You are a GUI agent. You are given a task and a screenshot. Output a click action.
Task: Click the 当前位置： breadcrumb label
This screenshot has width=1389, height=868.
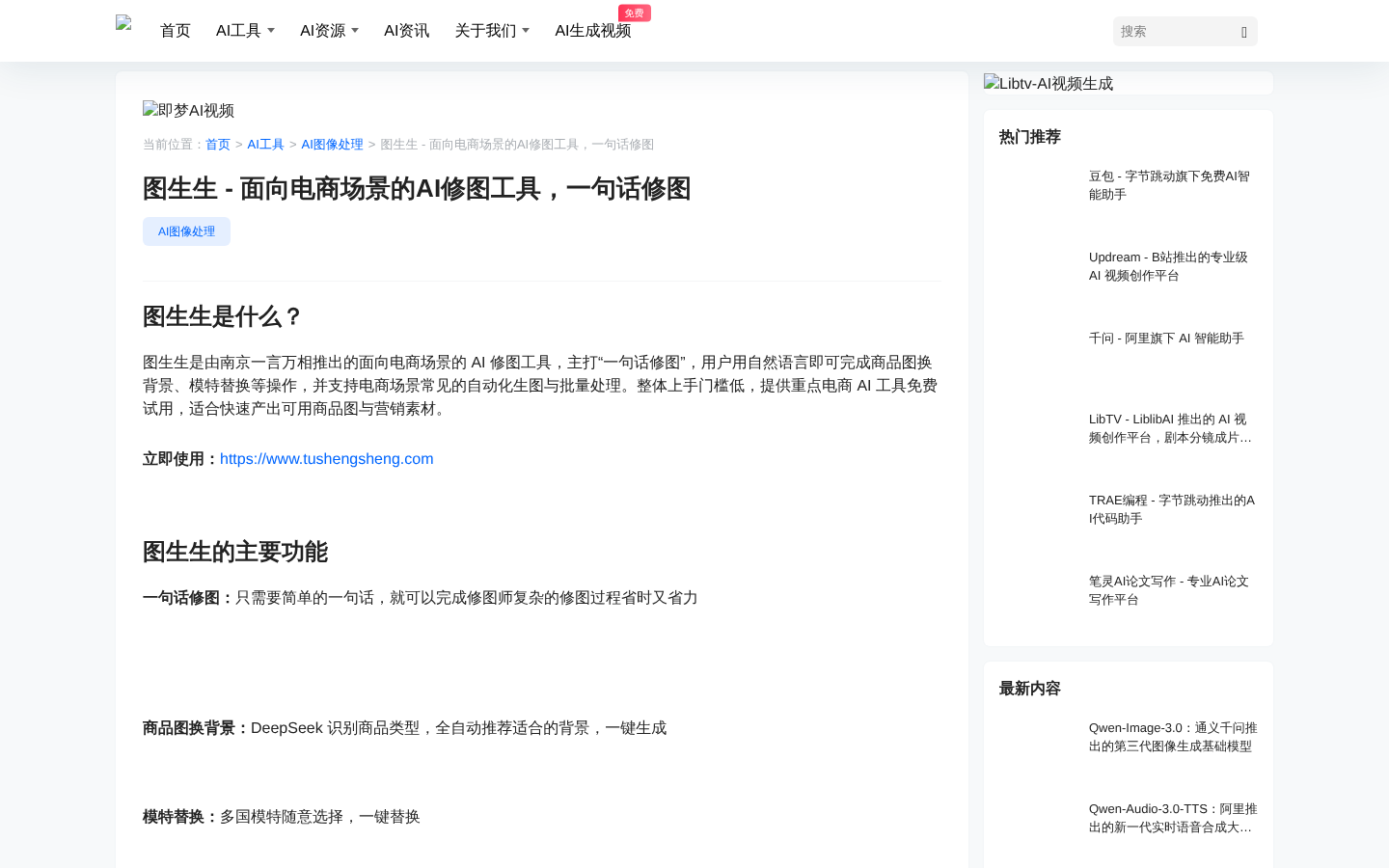coord(174,145)
